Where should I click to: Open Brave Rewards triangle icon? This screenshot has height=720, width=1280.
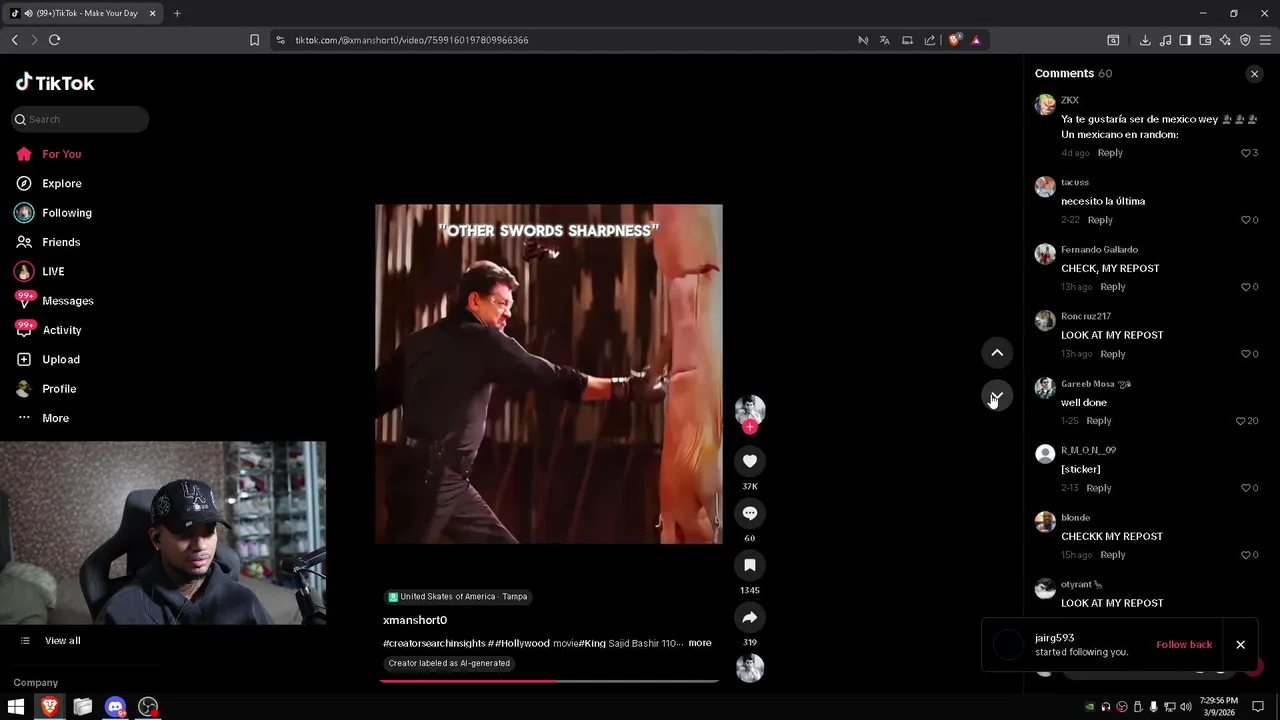click(x=976, y=40)
